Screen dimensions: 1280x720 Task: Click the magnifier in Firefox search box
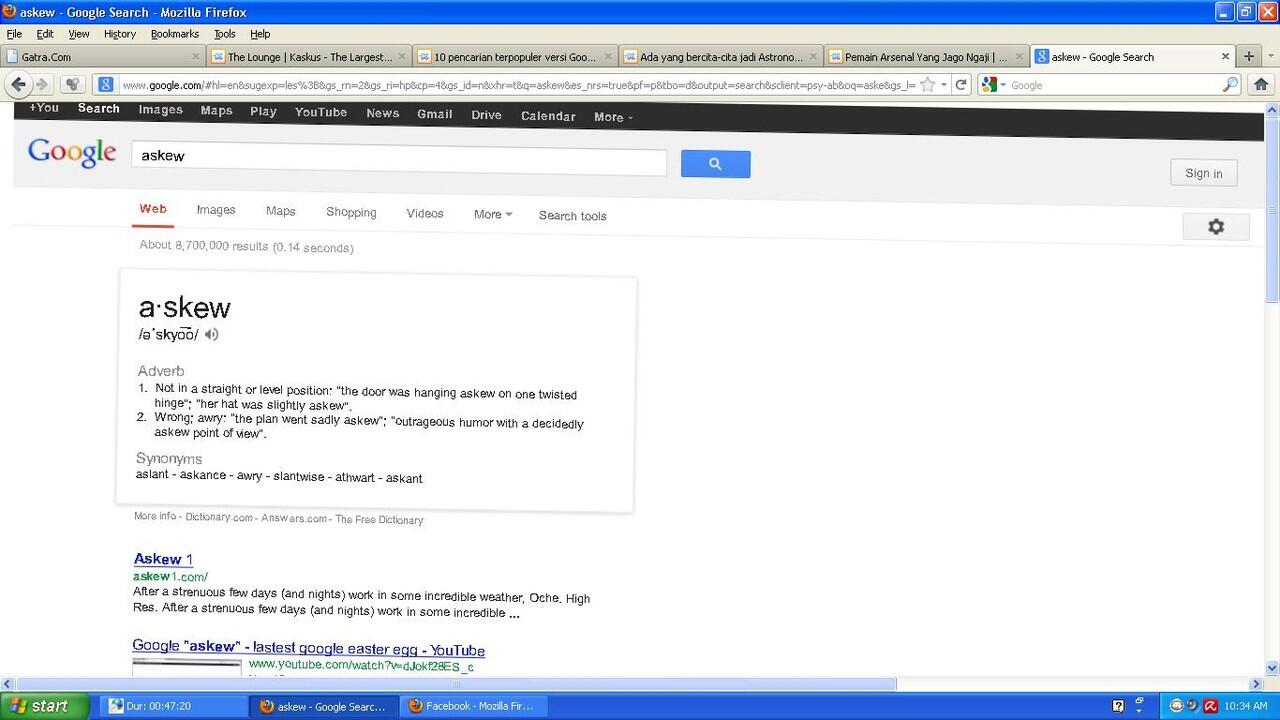[x=1230, y=85]
